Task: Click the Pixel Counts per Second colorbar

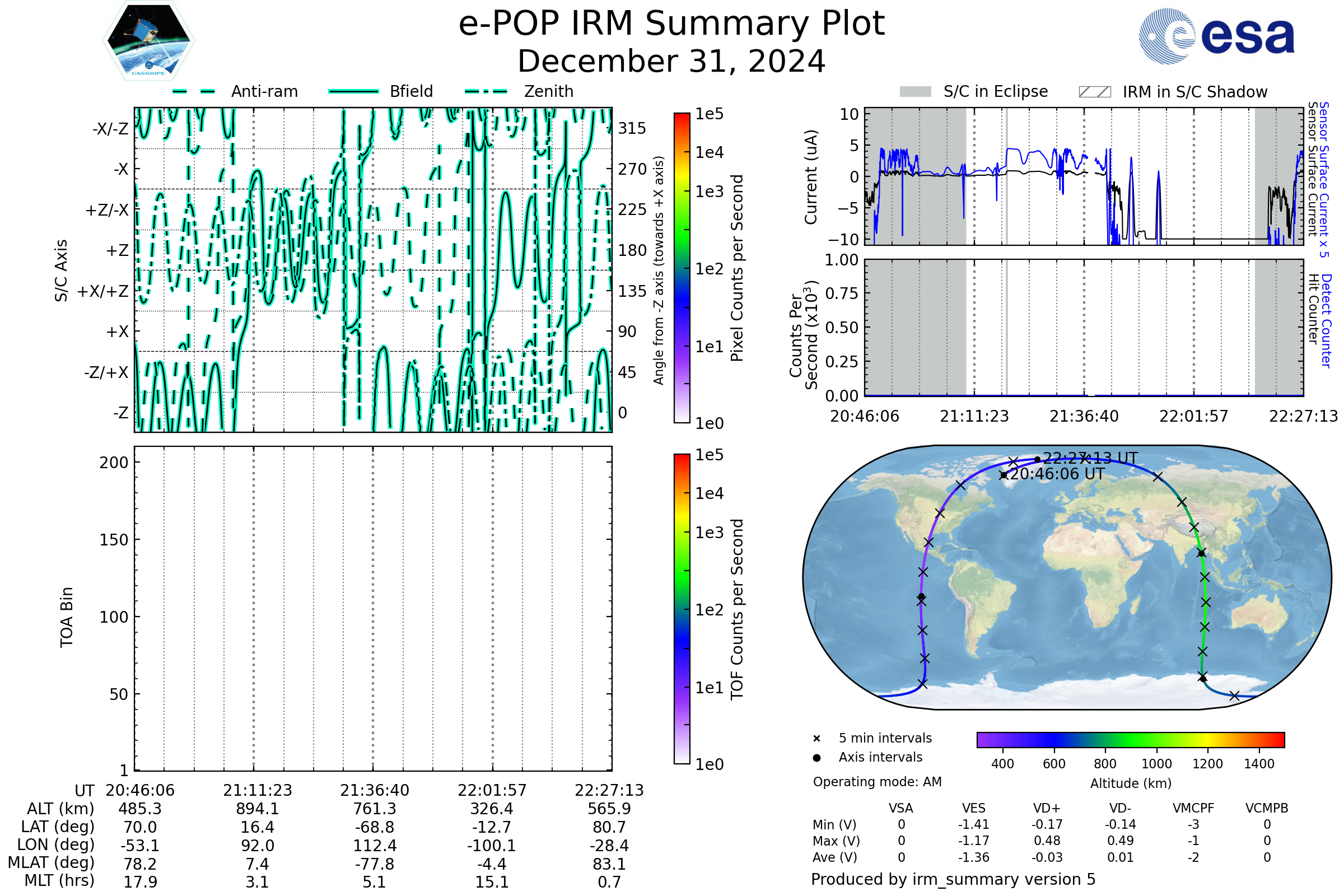Action: [682, 268]
